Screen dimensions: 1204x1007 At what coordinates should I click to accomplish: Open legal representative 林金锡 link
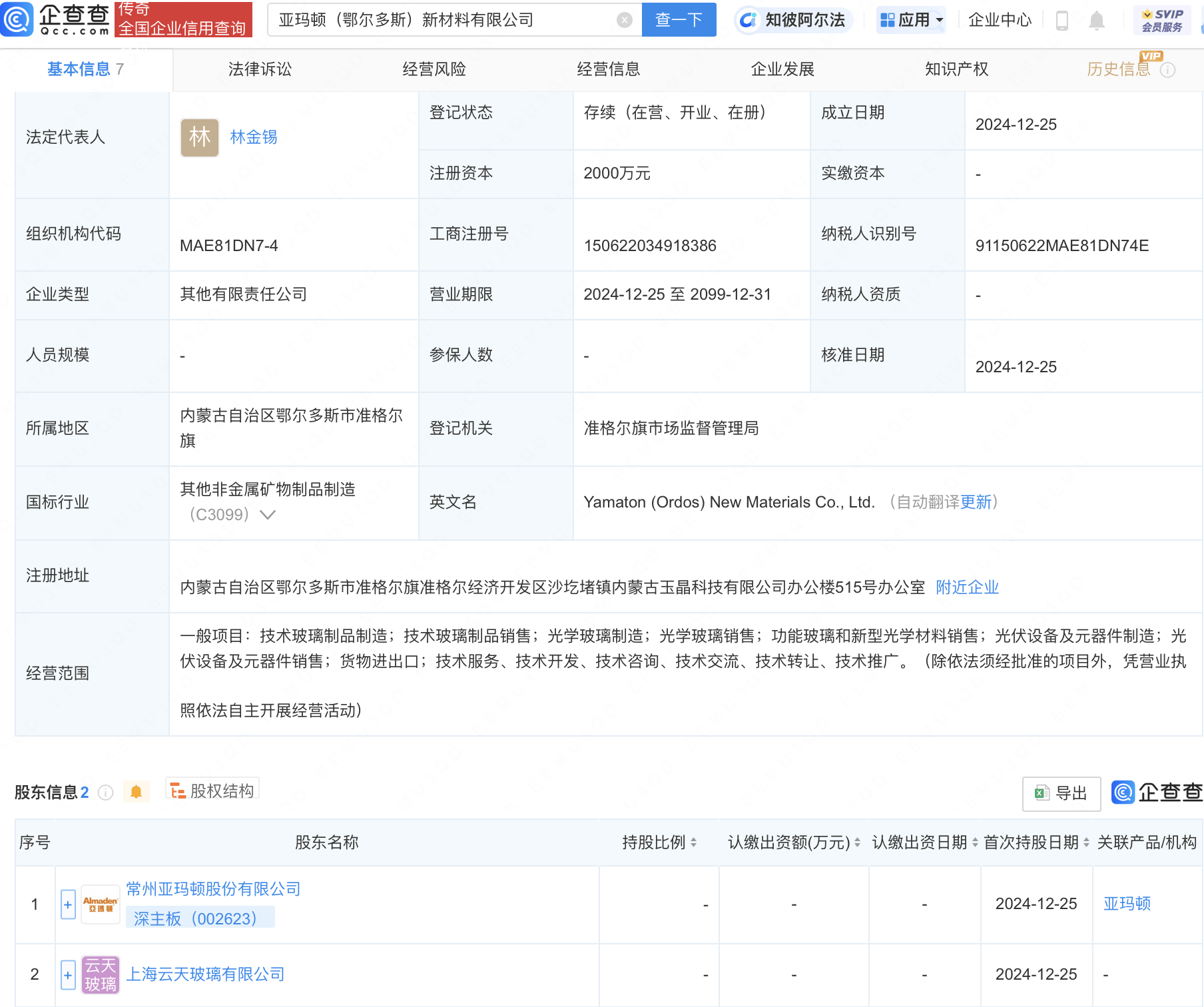click(254, 137)
